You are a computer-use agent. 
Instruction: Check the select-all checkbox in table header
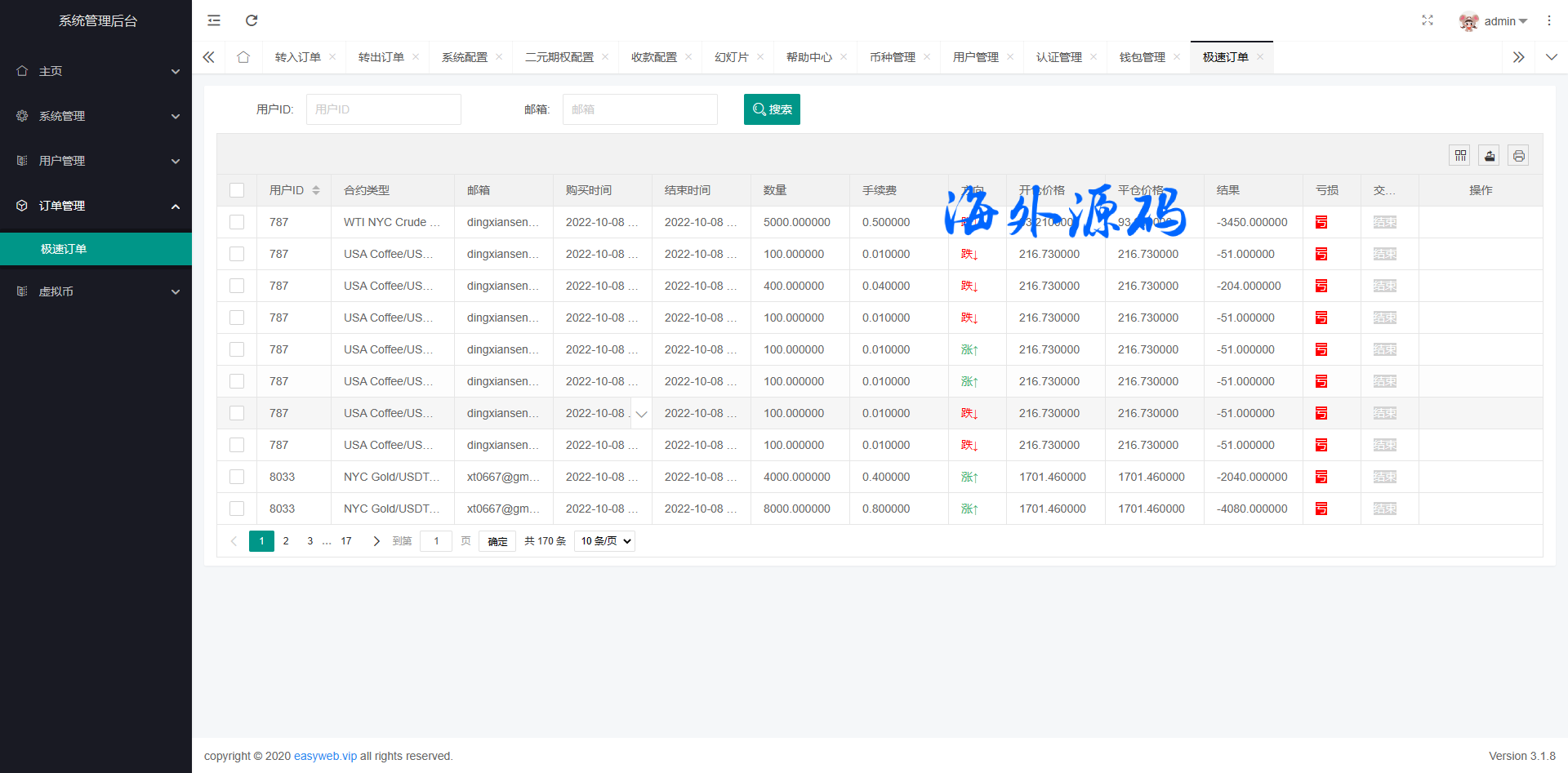tap(237, 190)
